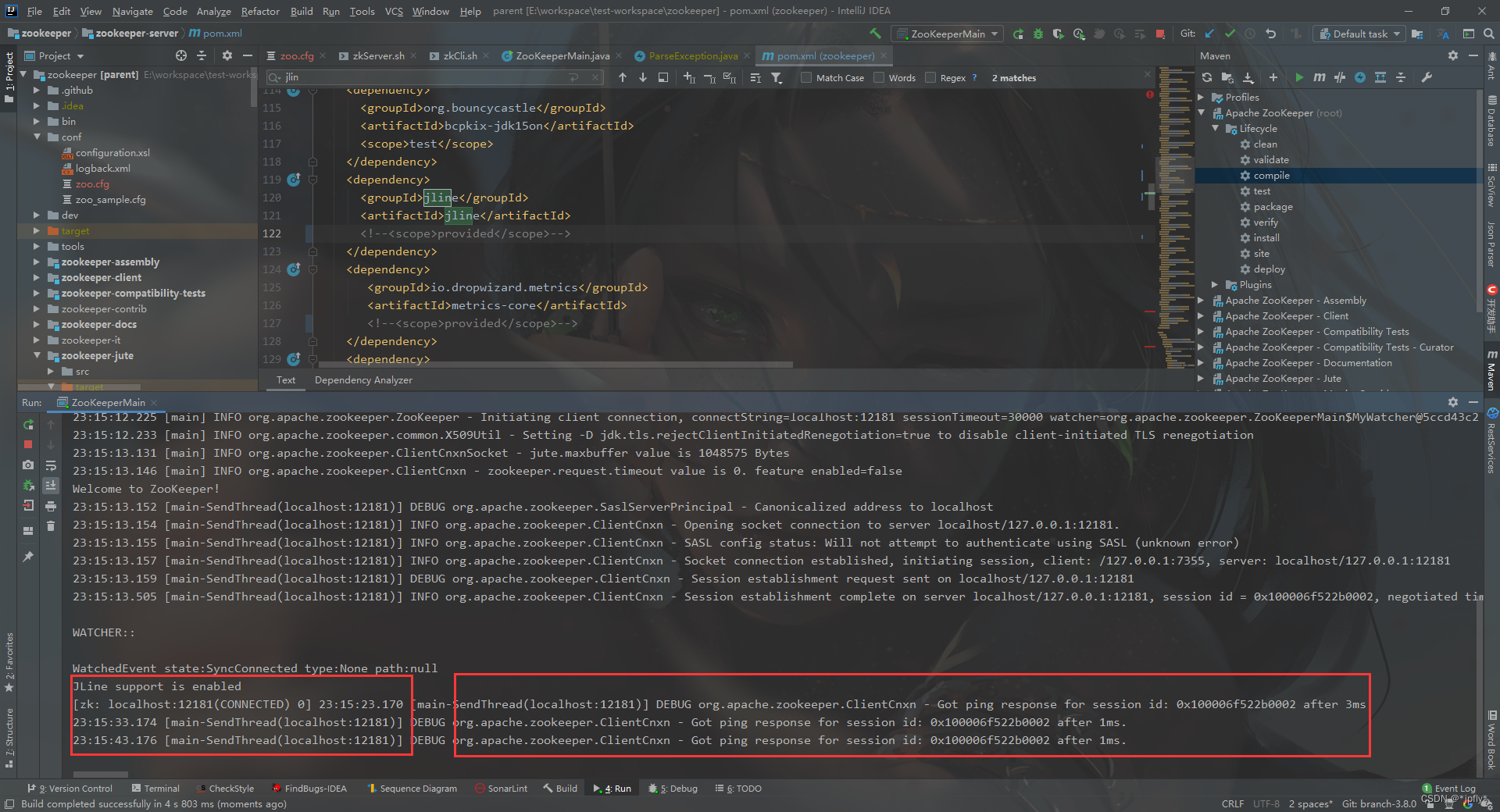
Task: Add a Maven project with the plus icon
Action: coord(1273,77)
